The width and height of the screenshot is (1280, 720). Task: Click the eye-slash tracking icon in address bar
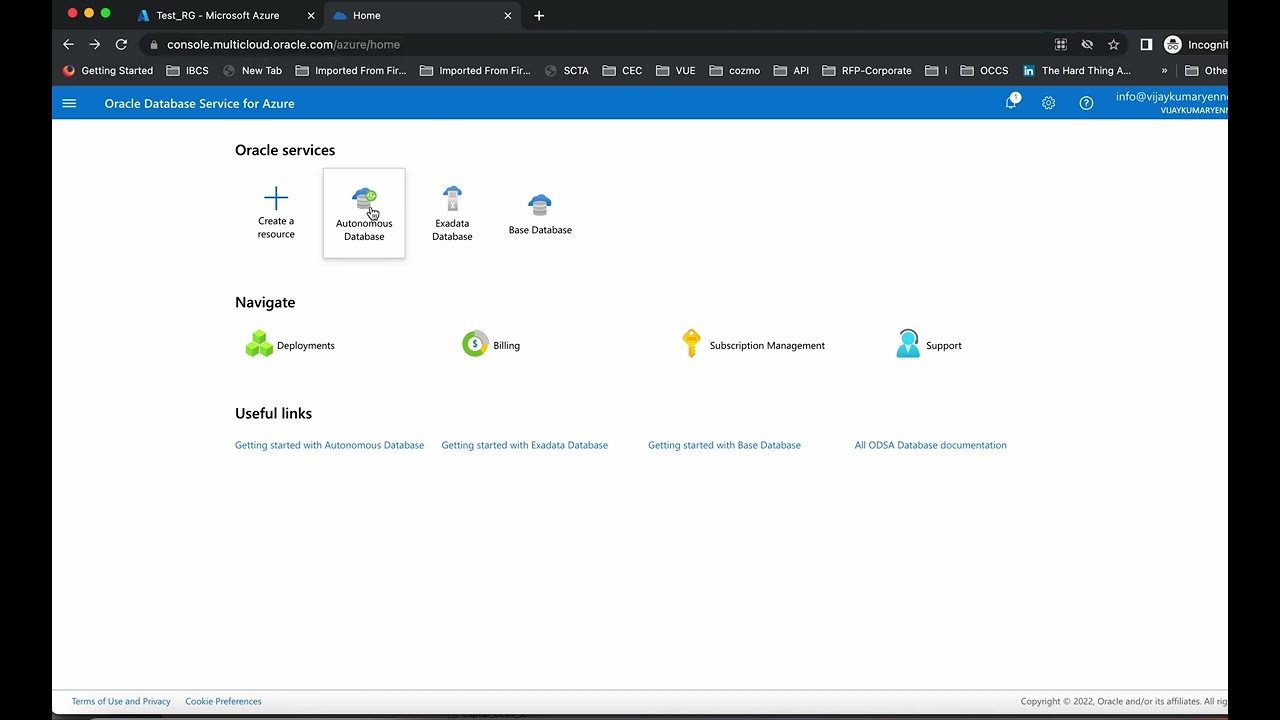1087,44
